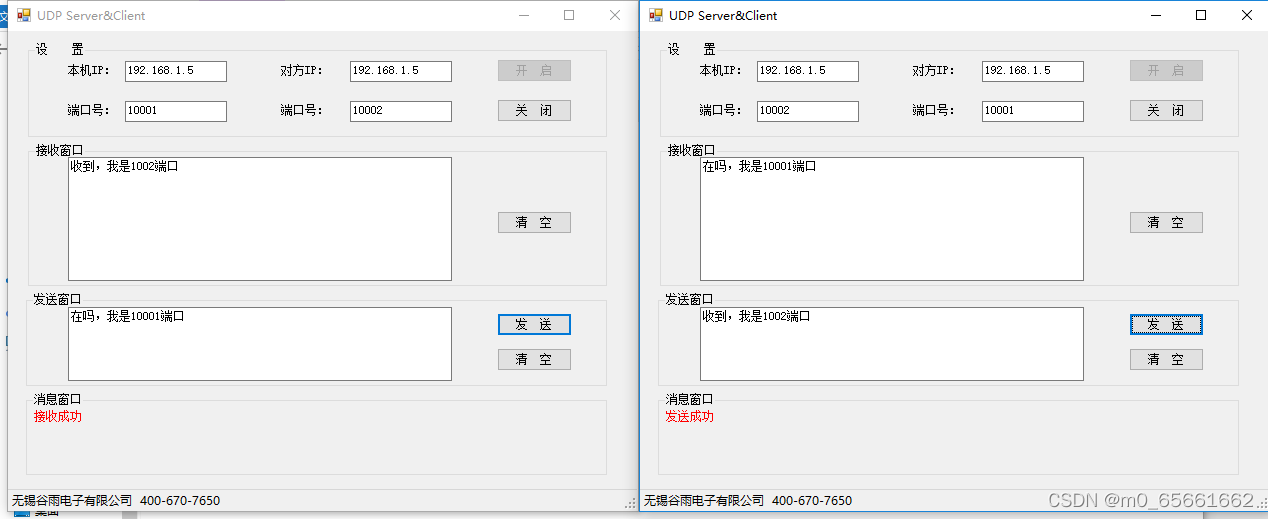Click 清空 button beside right window's receive box
Image resolution: width=1268 pixels, height=519 pixels.
tap(1166, 223)
